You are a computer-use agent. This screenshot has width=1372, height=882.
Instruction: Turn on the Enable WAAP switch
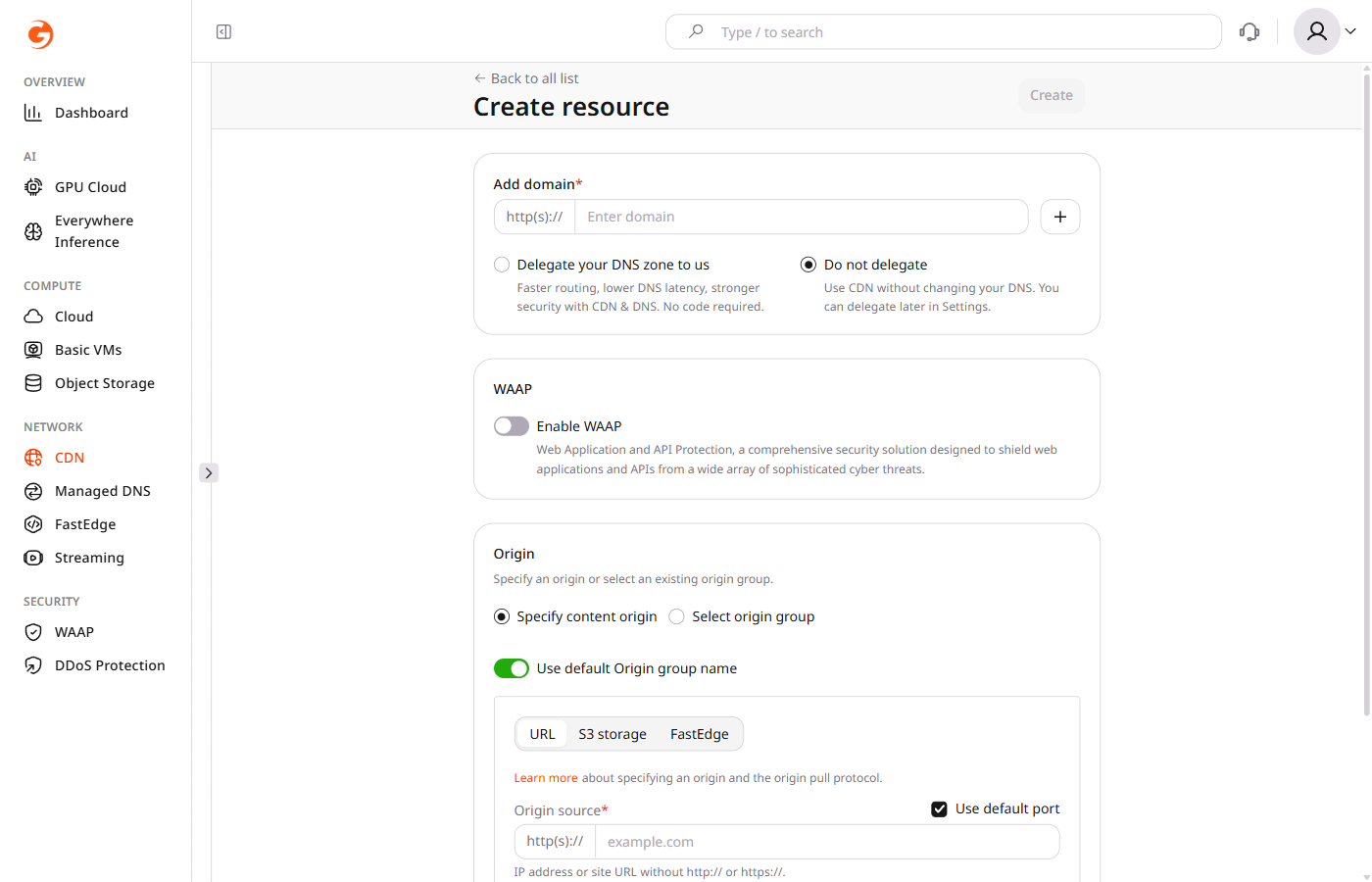(x=512, y=426)
